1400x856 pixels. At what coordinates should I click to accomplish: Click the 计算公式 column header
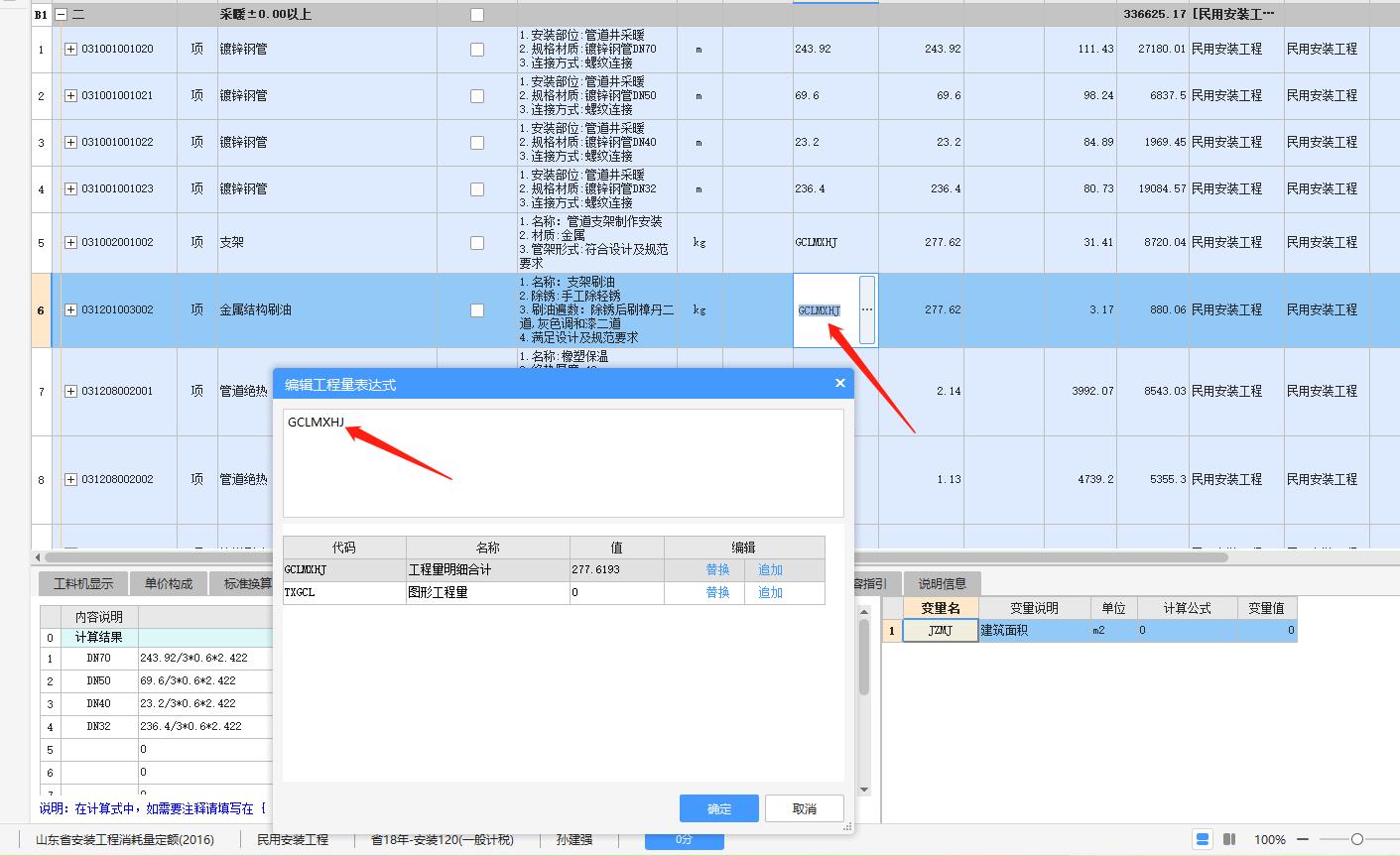click(1188, 608)
